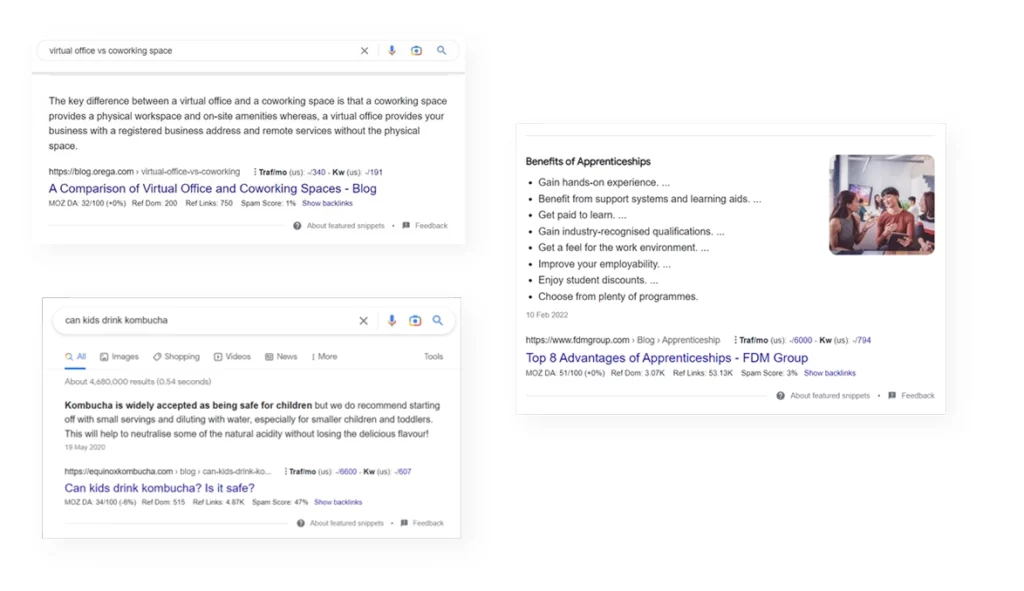
Task: Click the camera image-search icon in the kombucha search bar
Action: pos(415,321)
